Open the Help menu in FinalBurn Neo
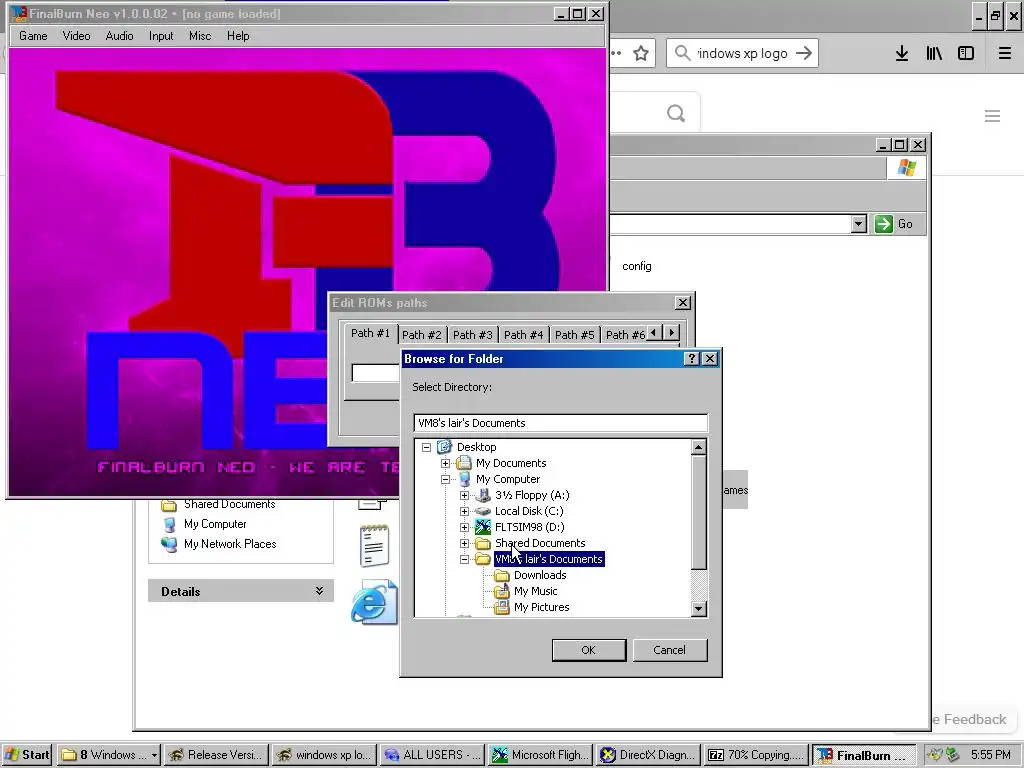1024x768 pixels. coord(238,36)
